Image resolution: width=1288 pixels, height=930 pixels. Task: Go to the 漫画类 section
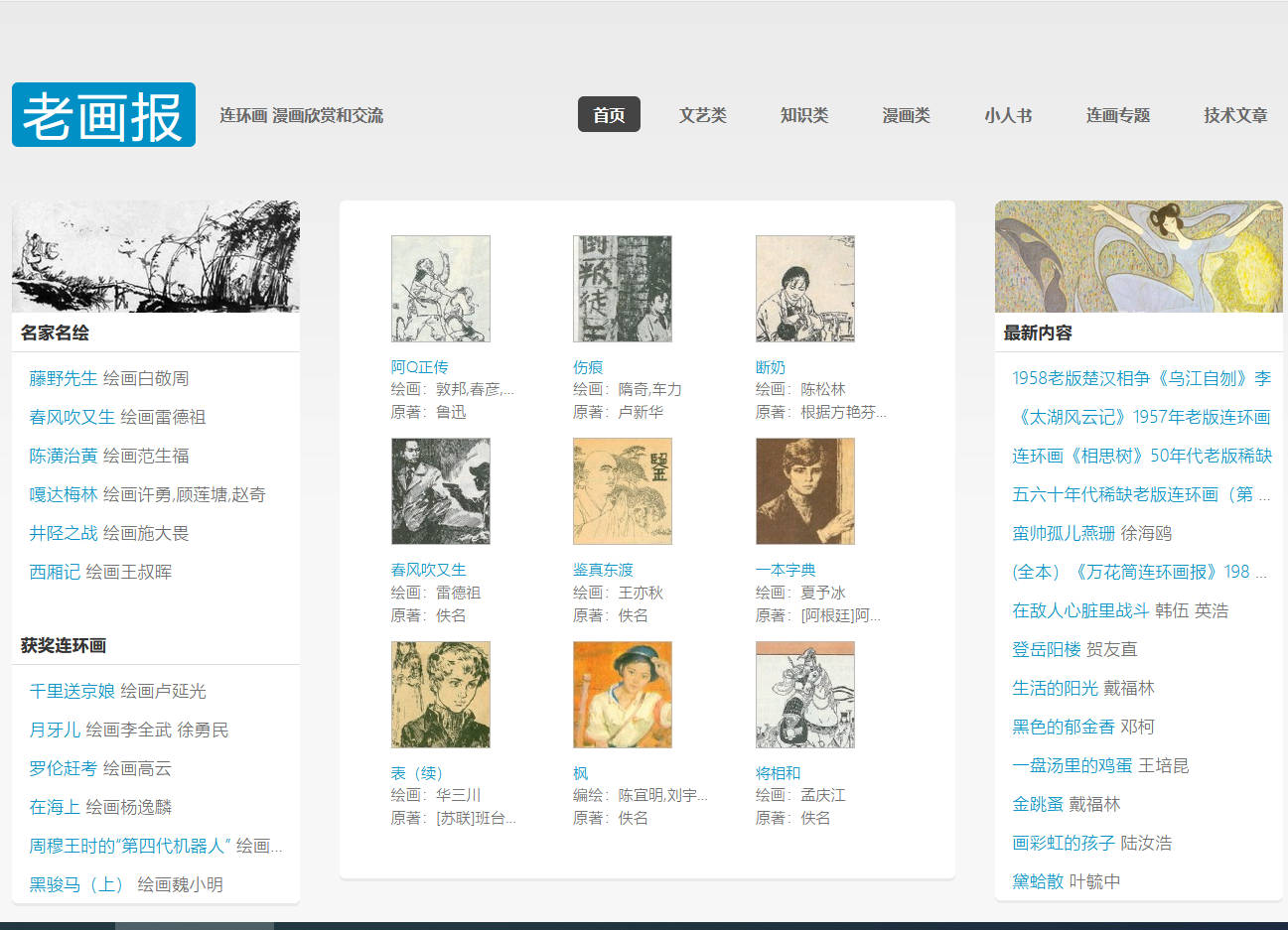click(x=906, y=115)
